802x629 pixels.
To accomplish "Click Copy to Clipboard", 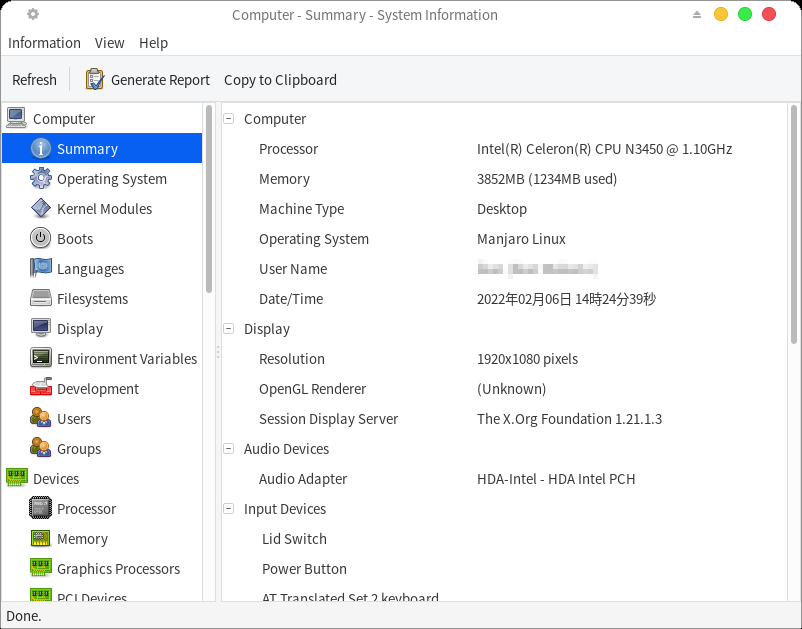I will (x=280, y=80).
